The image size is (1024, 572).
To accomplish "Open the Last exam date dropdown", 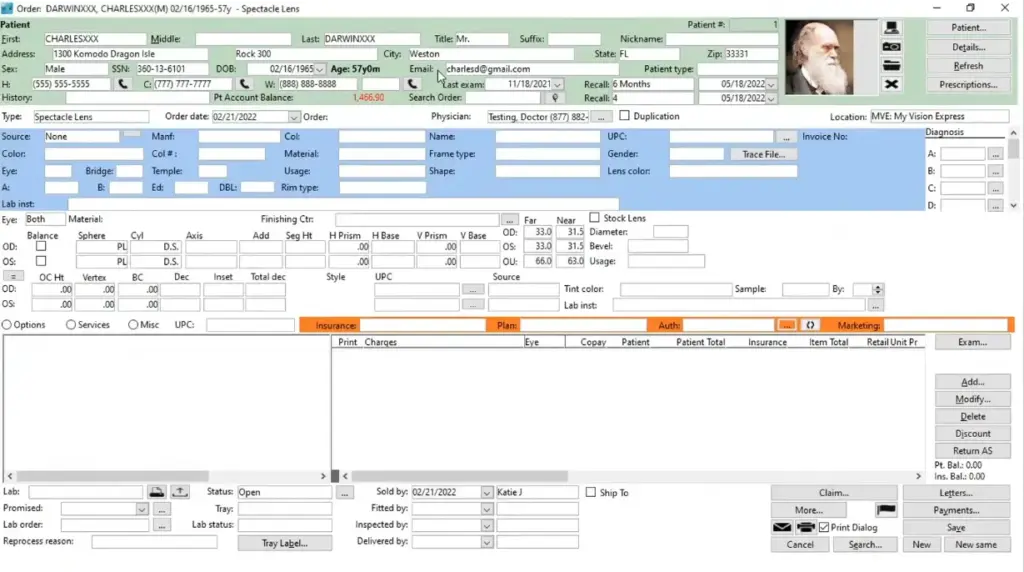I will [557, 84].
